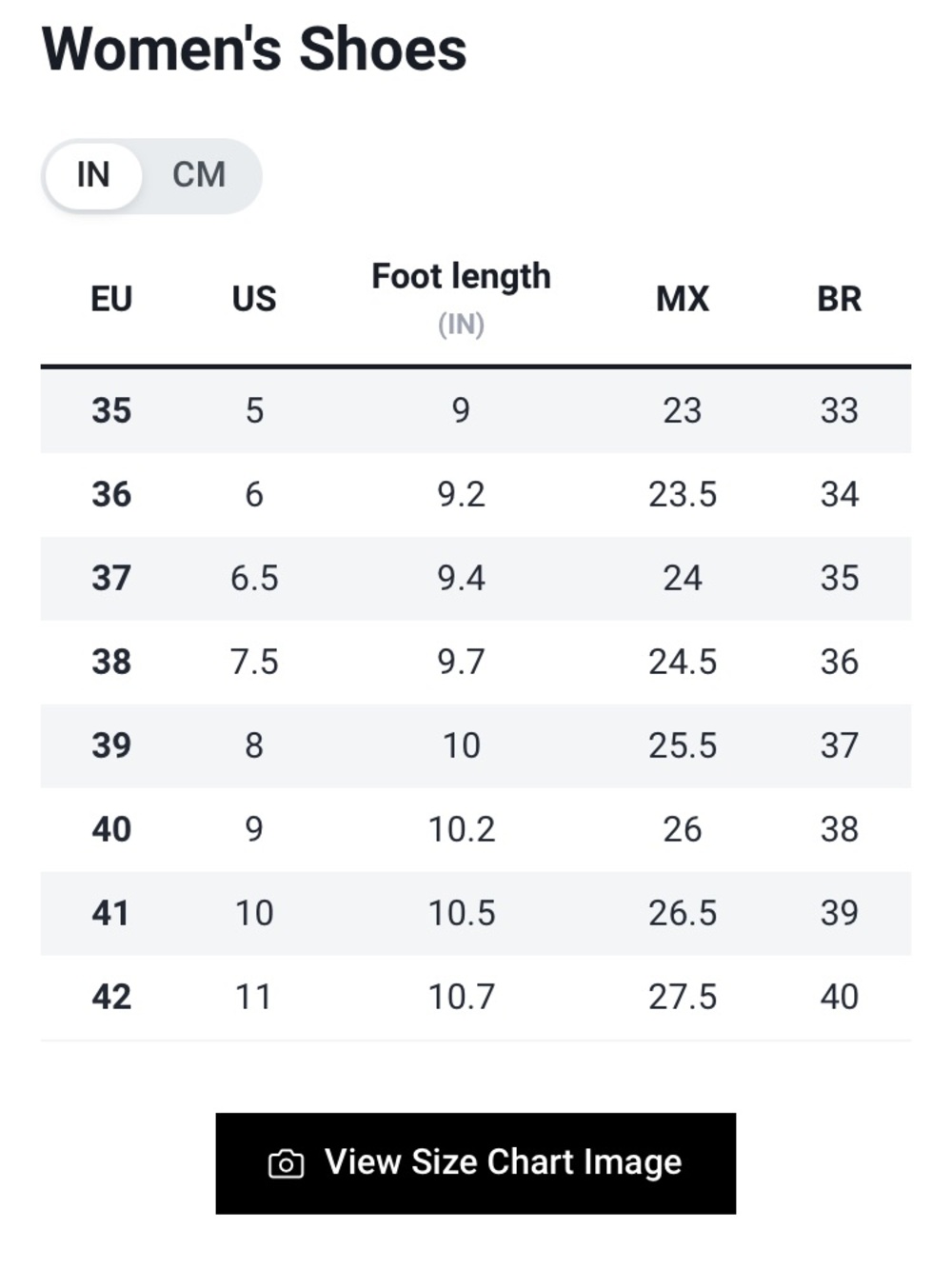Open View Size Chart Image
This screenshot has width=952, height=1269.
pyautogui.click(x=476, y=1163)
